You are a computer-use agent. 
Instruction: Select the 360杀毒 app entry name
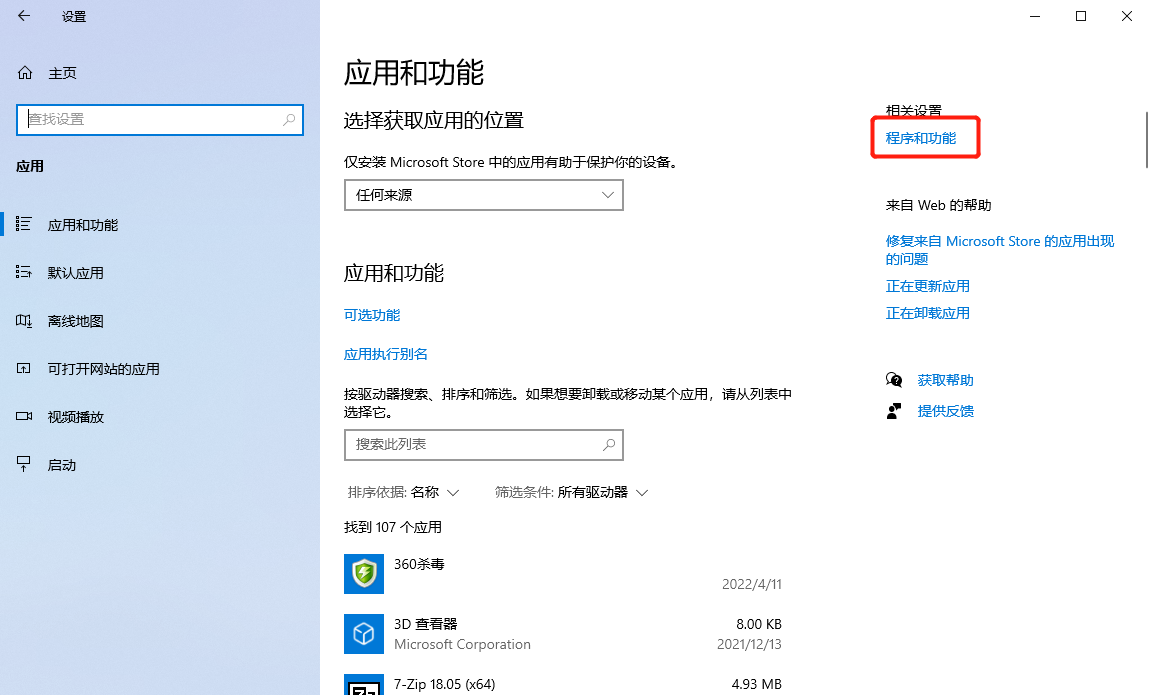420,564
